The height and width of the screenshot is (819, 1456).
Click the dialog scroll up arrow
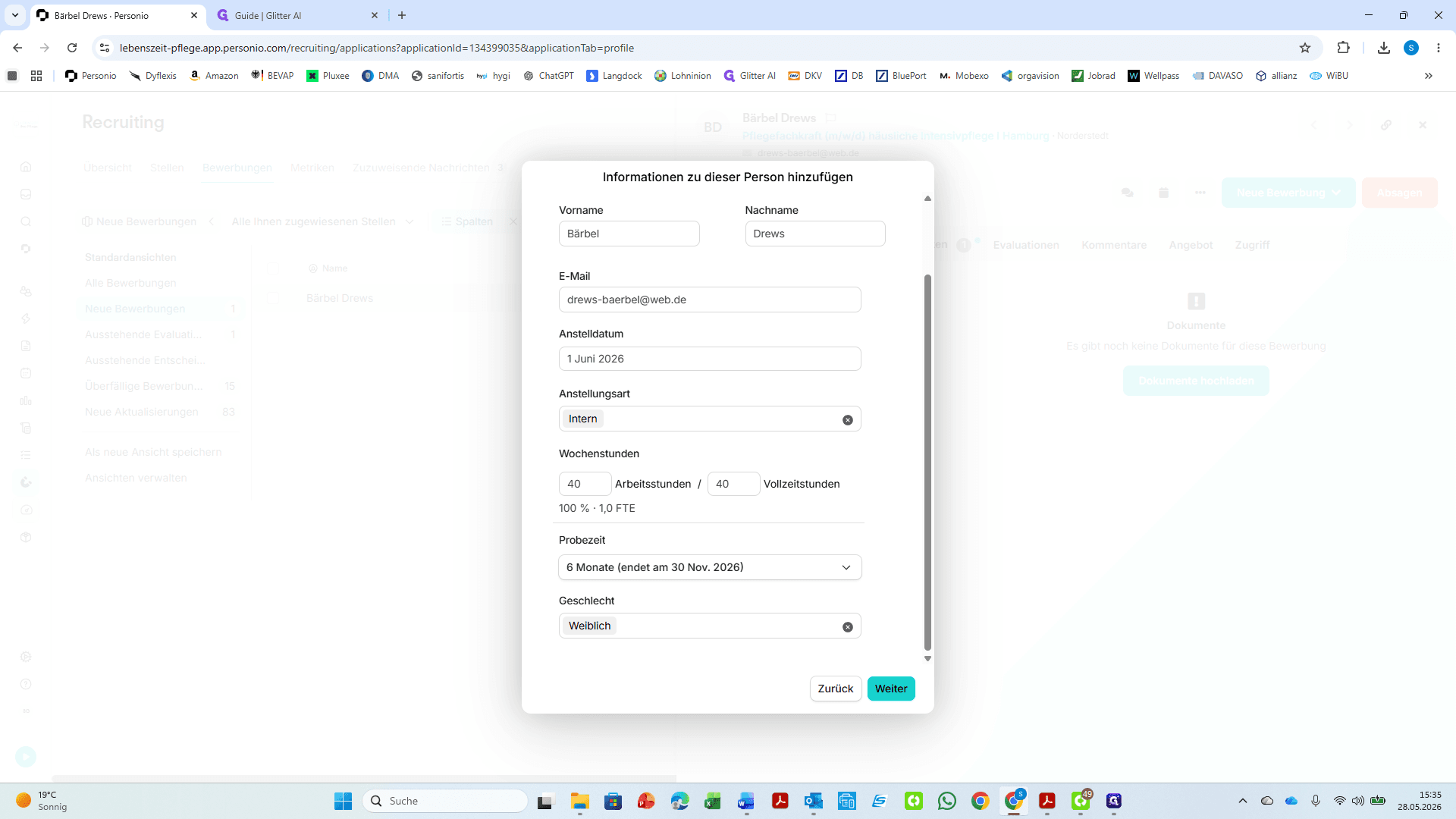(927, 199)
